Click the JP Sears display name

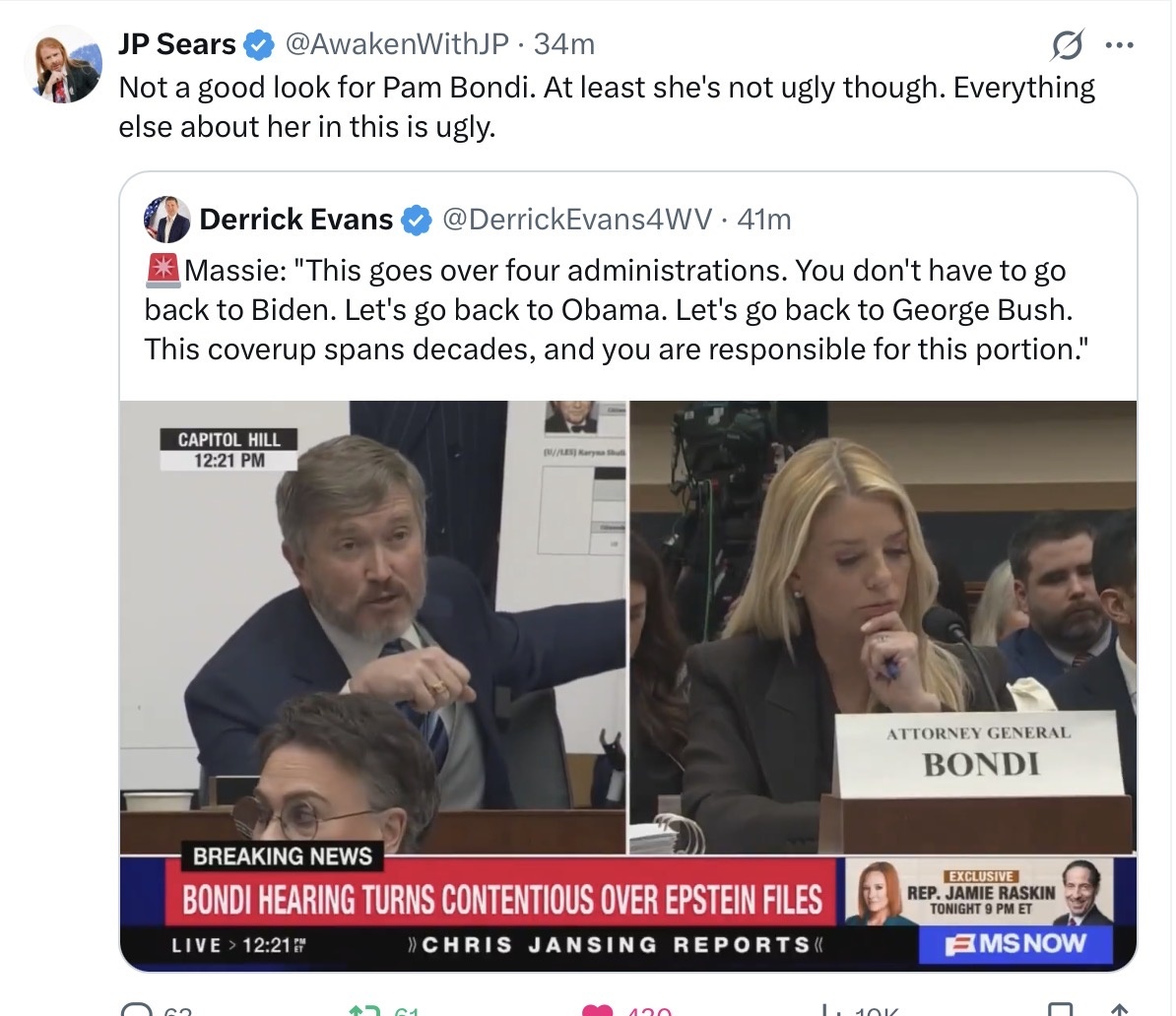pos(177,44)
